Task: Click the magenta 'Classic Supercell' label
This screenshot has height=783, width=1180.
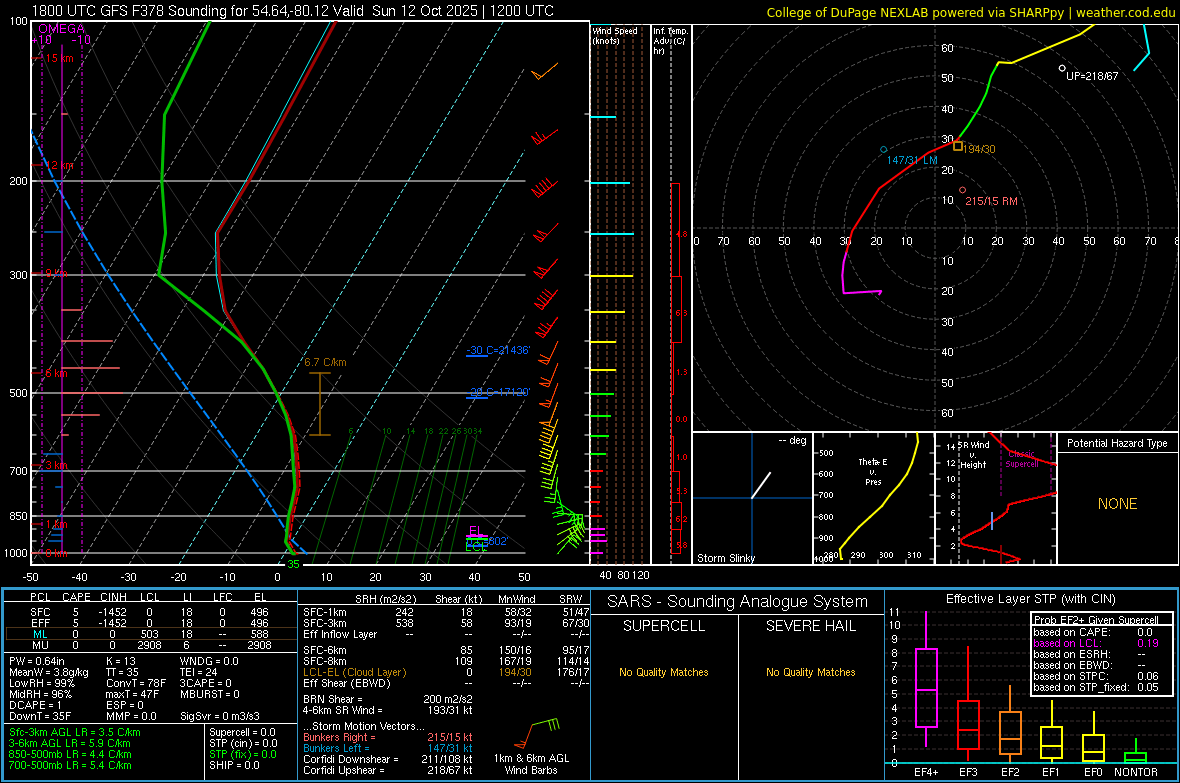Action: (1022, 459)
